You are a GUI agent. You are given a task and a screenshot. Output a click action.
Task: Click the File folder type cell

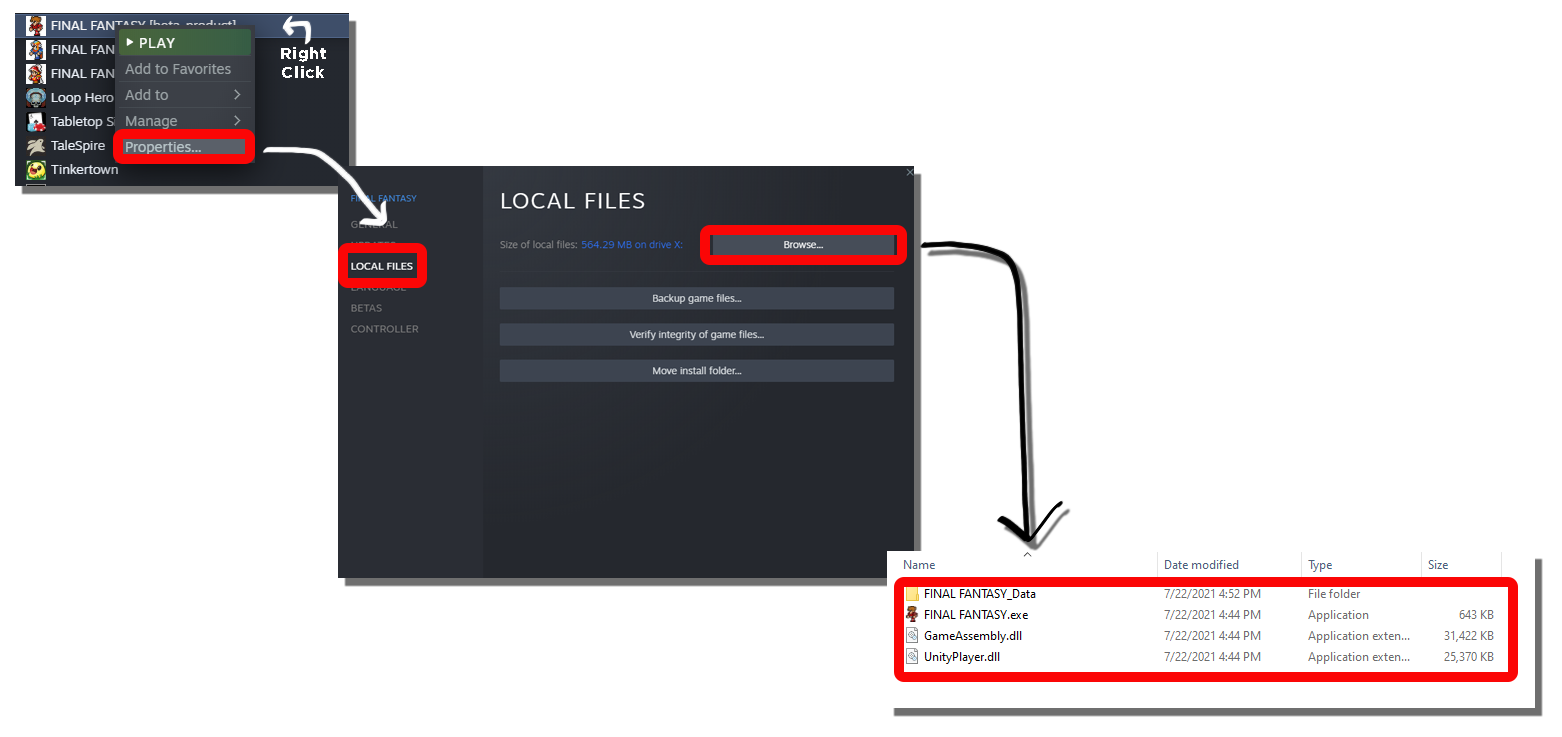[x=1334, y=594]
